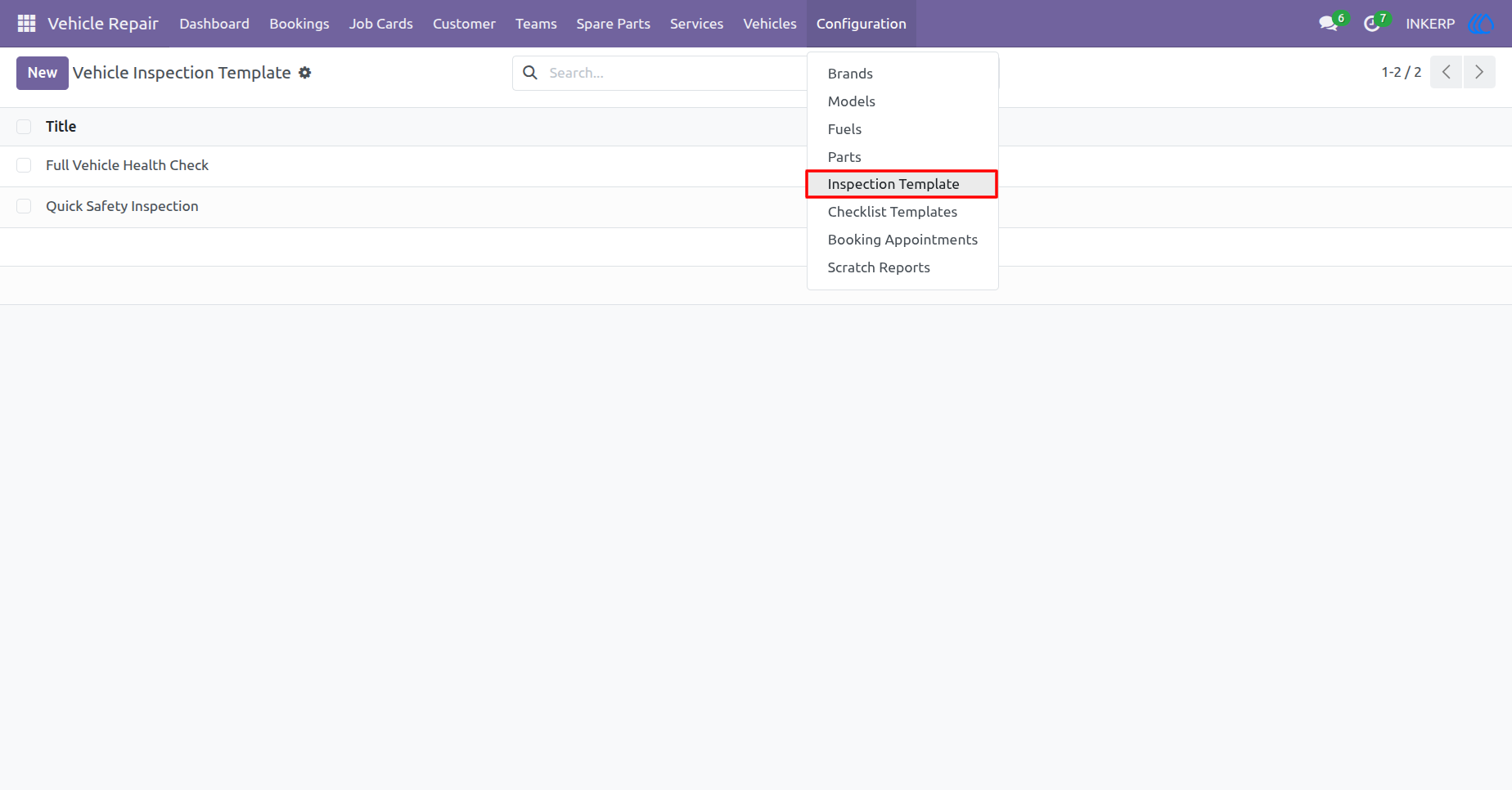Open the Services menu

coord(697,24)
